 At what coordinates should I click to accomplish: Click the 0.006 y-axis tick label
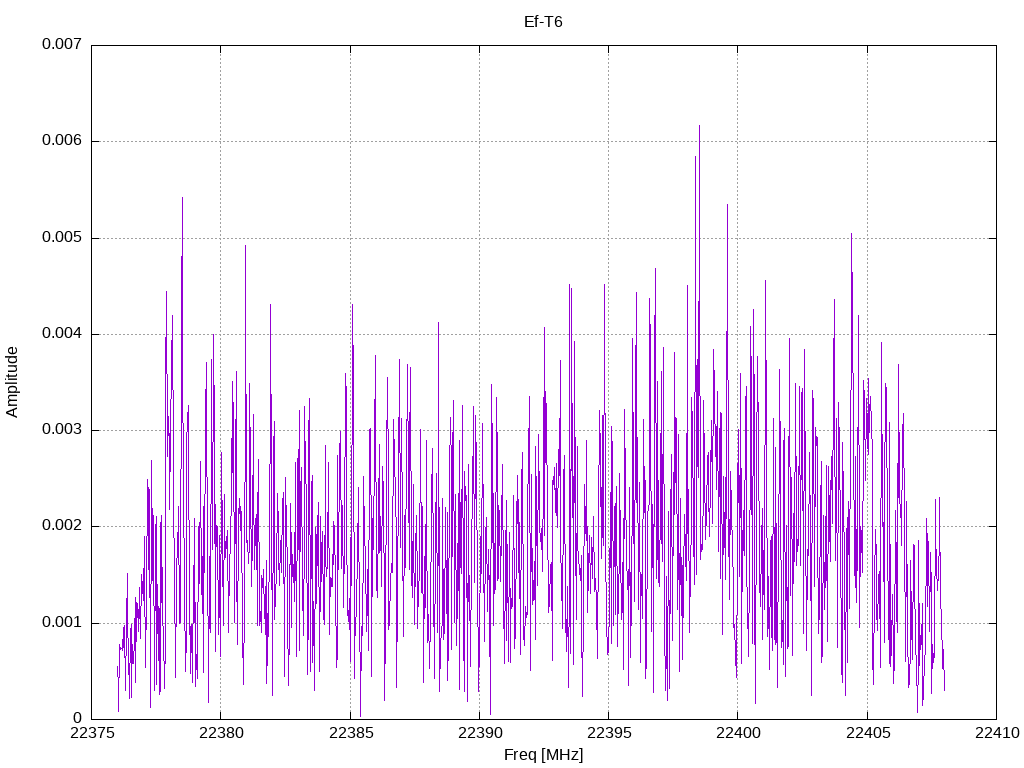(62, 140)
